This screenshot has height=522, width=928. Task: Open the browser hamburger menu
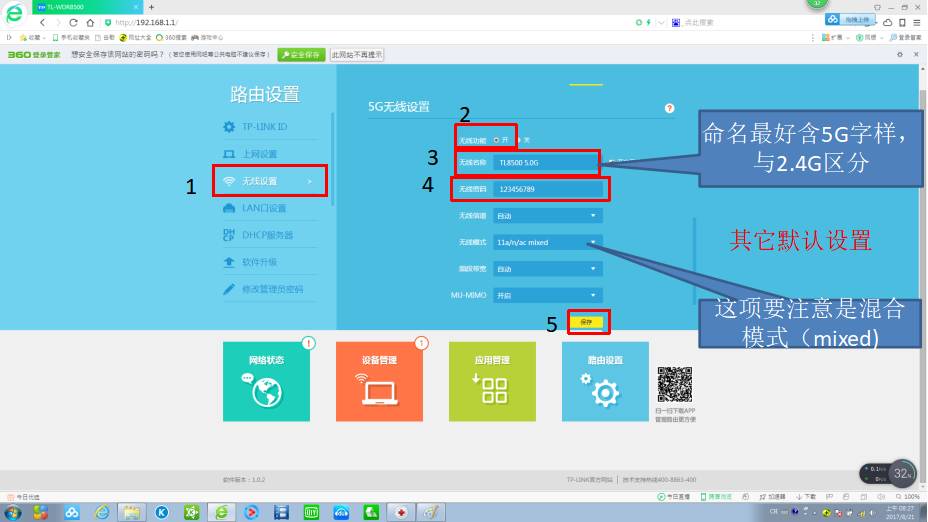click(916, 22)
